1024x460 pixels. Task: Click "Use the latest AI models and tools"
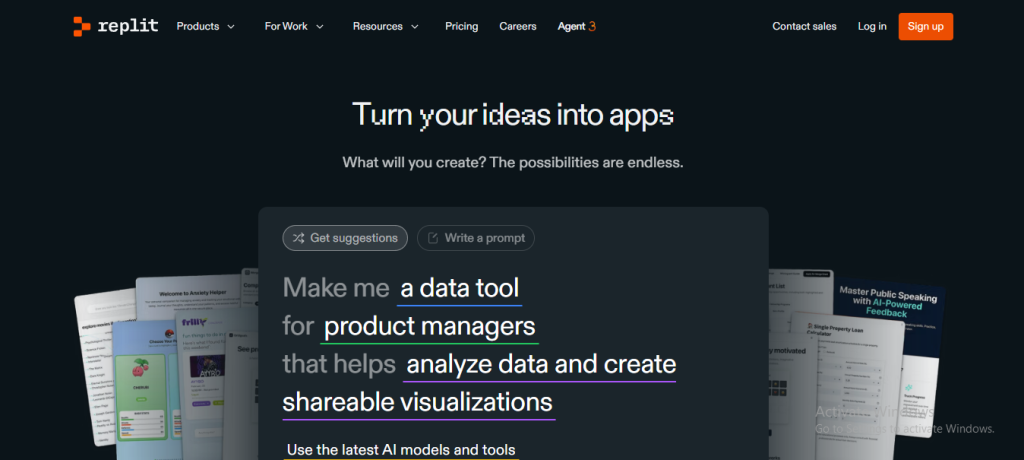point(401,450)
